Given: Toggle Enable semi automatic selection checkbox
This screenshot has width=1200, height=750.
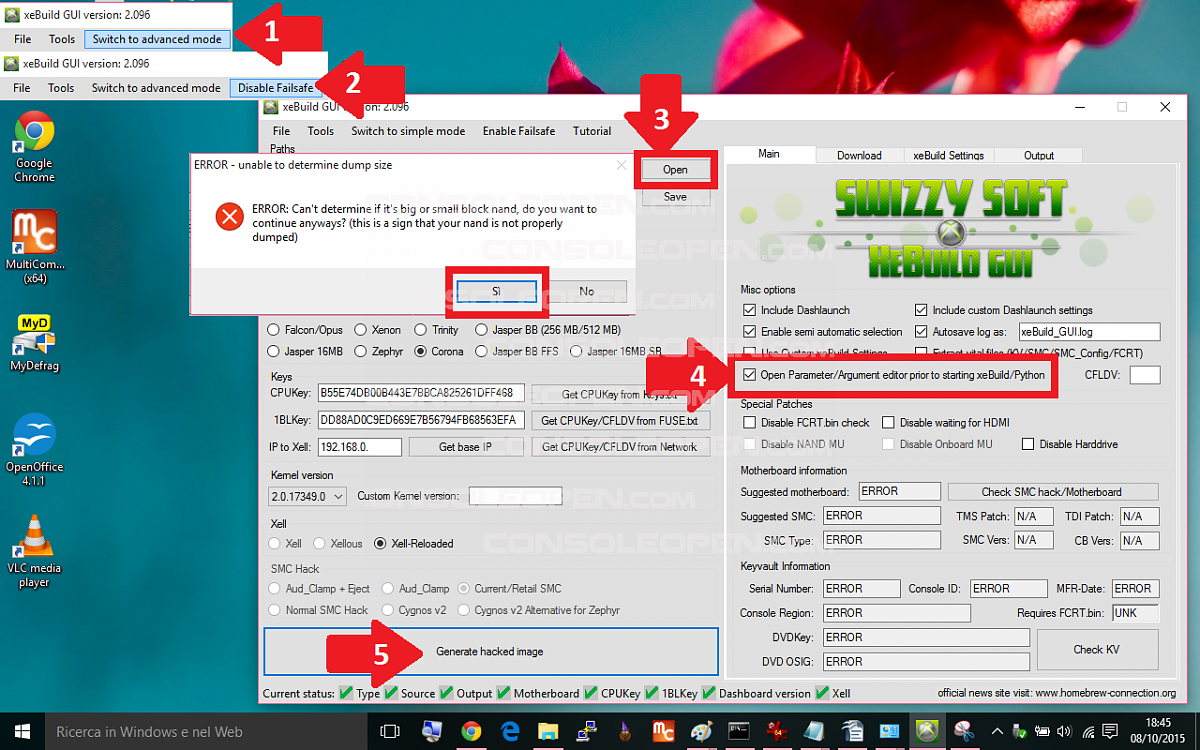Looking at the screenshot, I should [x=750, y=331].
